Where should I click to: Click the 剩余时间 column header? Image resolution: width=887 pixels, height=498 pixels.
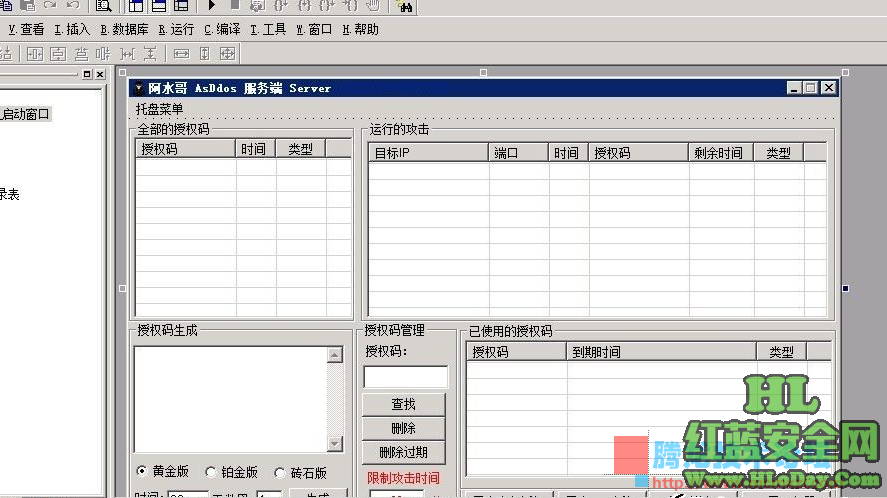(x=721, y=153)
